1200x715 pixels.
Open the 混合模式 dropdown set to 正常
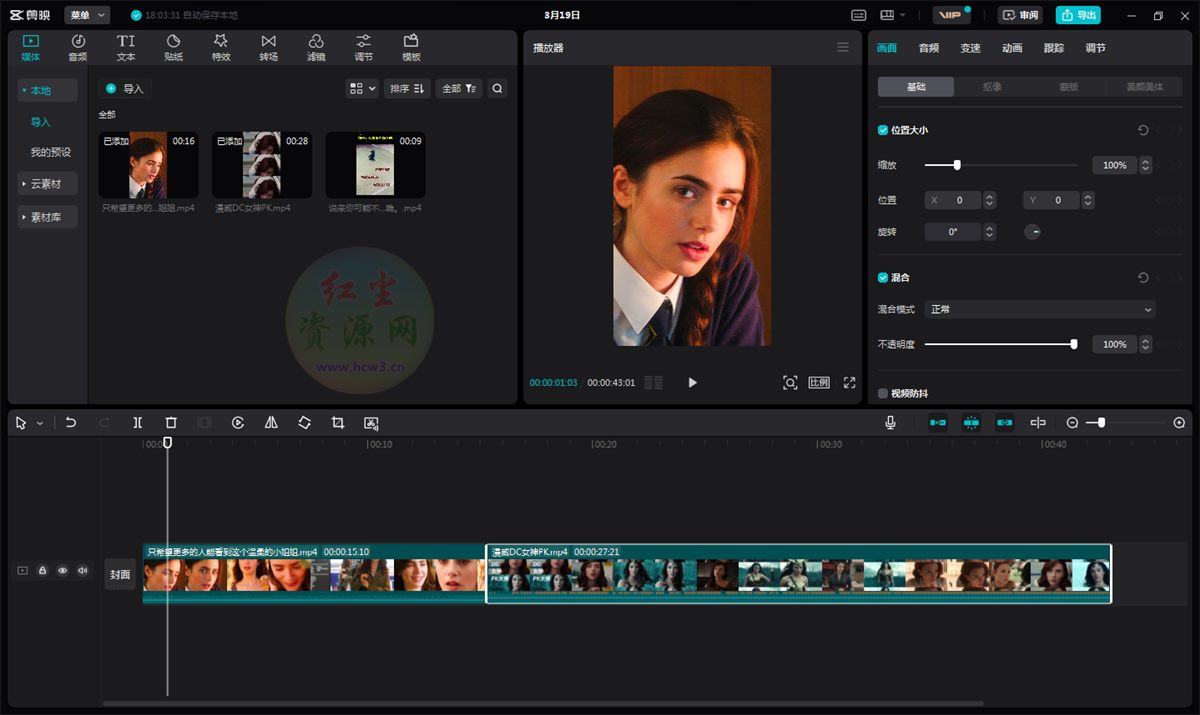click(1040, 309)
